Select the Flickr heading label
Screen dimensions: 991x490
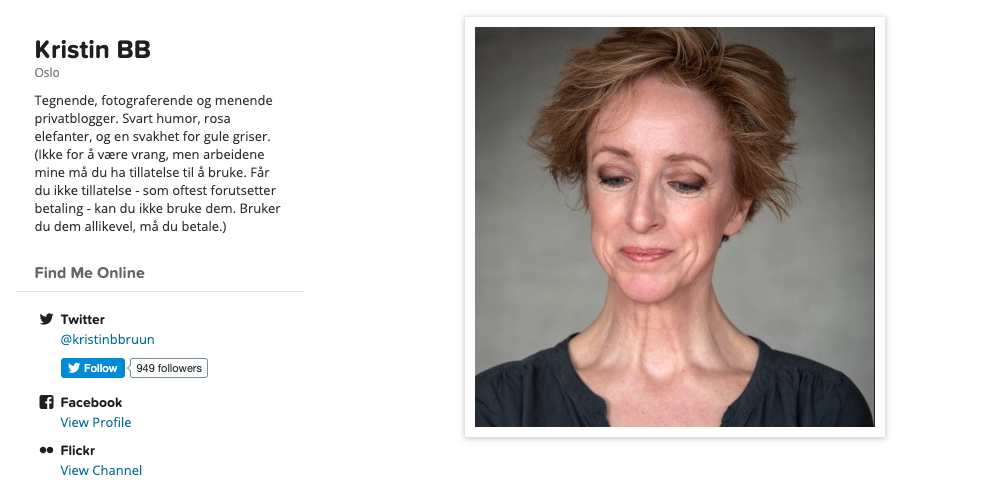coord(78,451)
